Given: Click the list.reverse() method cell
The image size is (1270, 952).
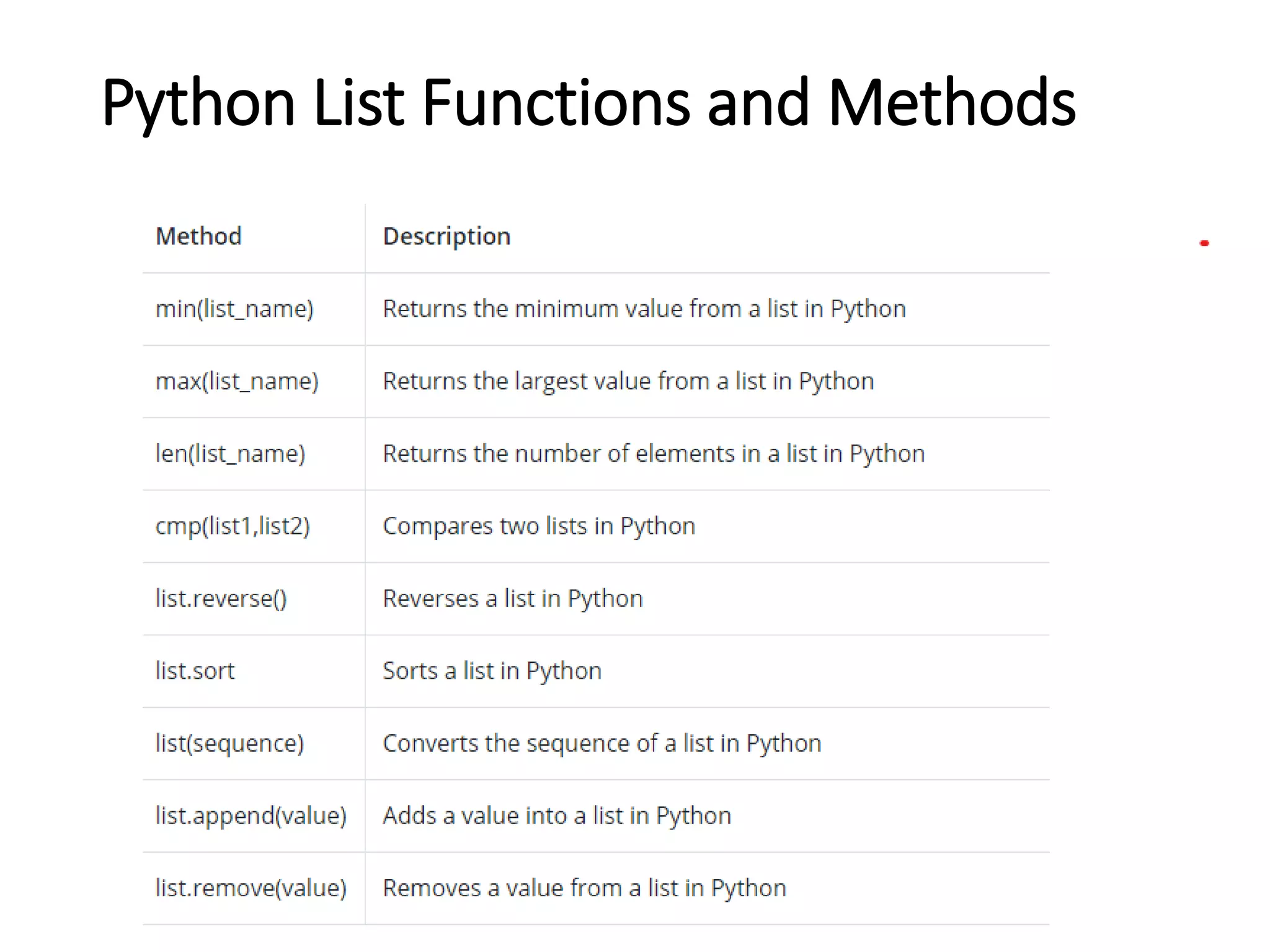Looking at the screenshot, I should click(221, 599).
